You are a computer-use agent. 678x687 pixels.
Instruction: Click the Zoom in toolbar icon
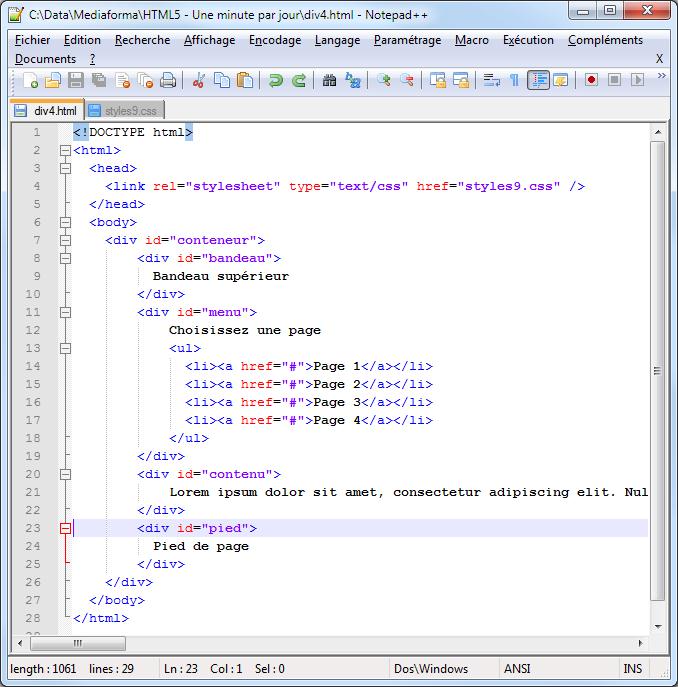[383, 80]
